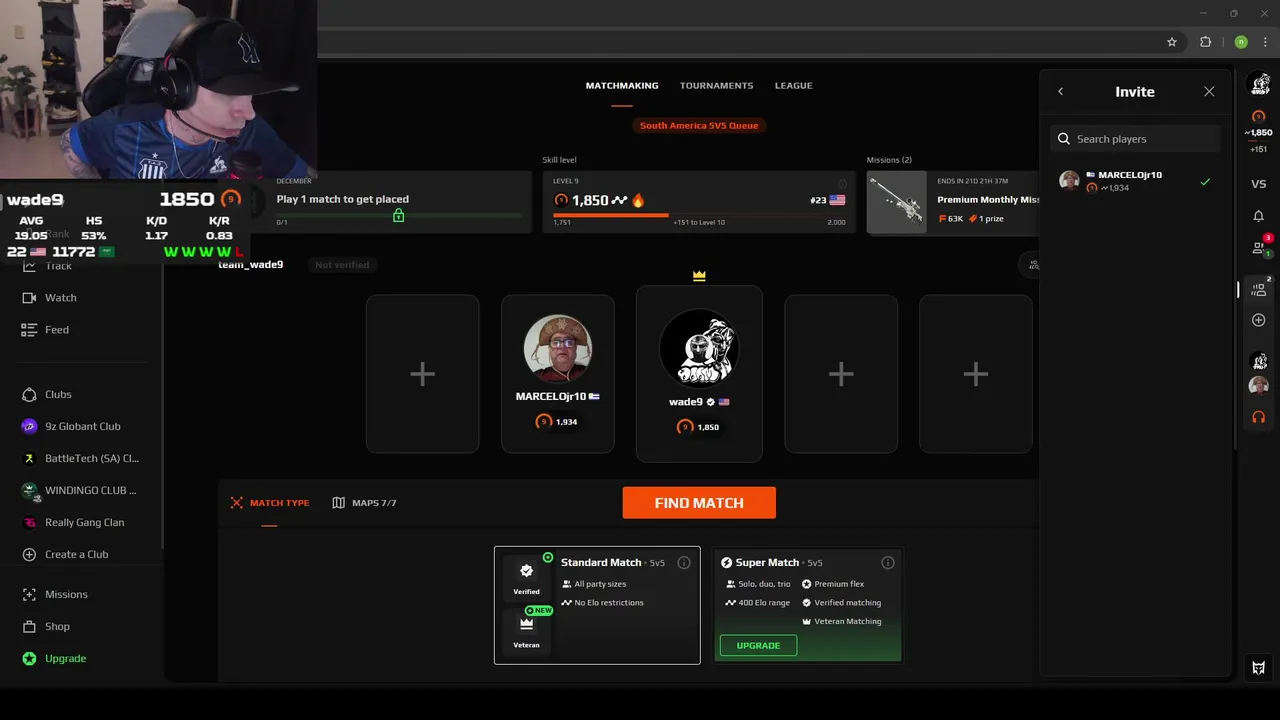Open info icon on Standard Match card

684,562
